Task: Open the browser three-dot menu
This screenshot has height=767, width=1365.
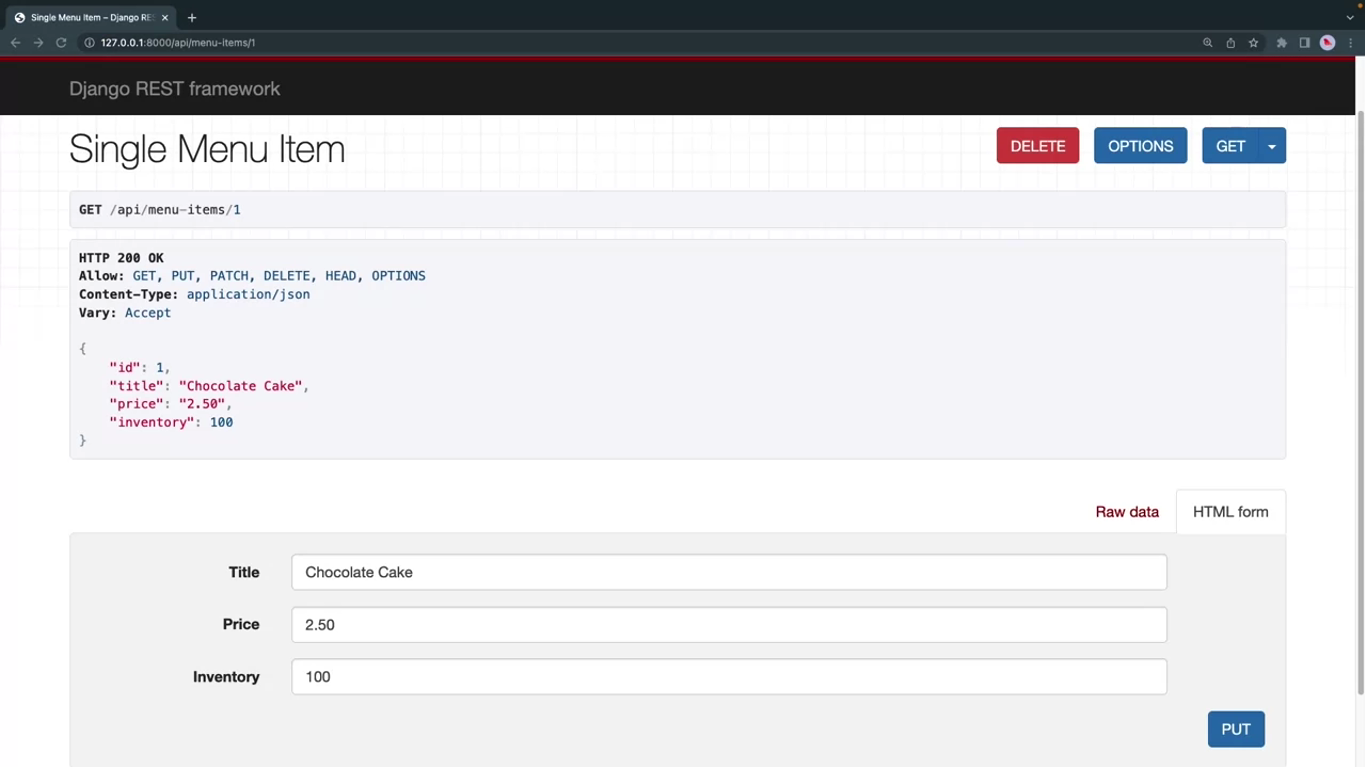Action: [1351, 43]
